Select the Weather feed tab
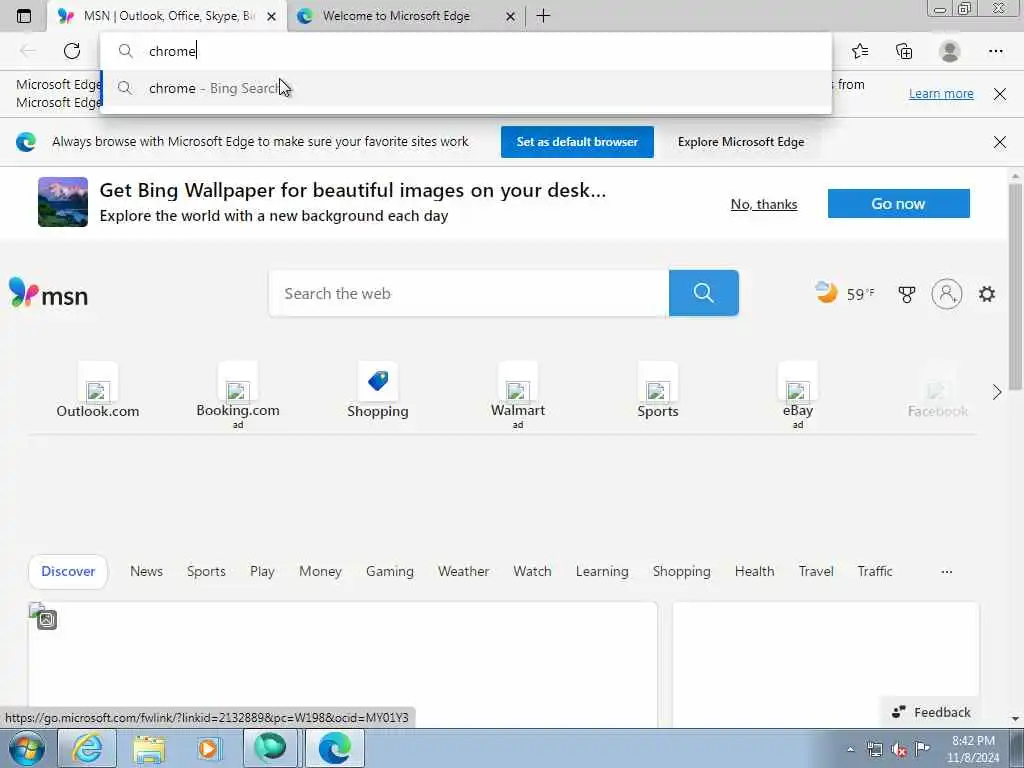Image resolution: width=1024 pixels, height=768 pixels. [x=464, y=571]
